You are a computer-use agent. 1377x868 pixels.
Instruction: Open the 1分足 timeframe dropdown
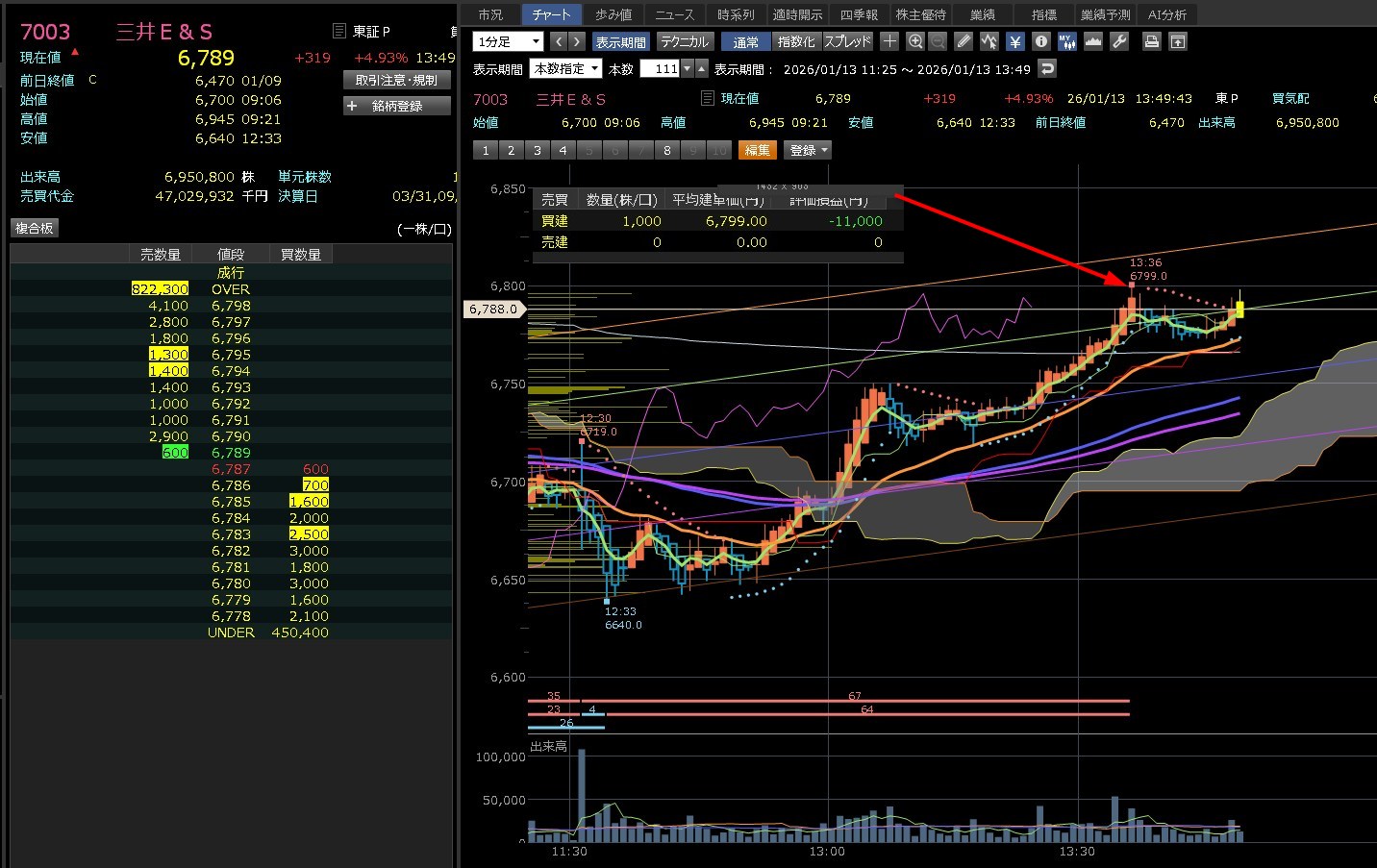pyautogui.click(x=508, y=41)
